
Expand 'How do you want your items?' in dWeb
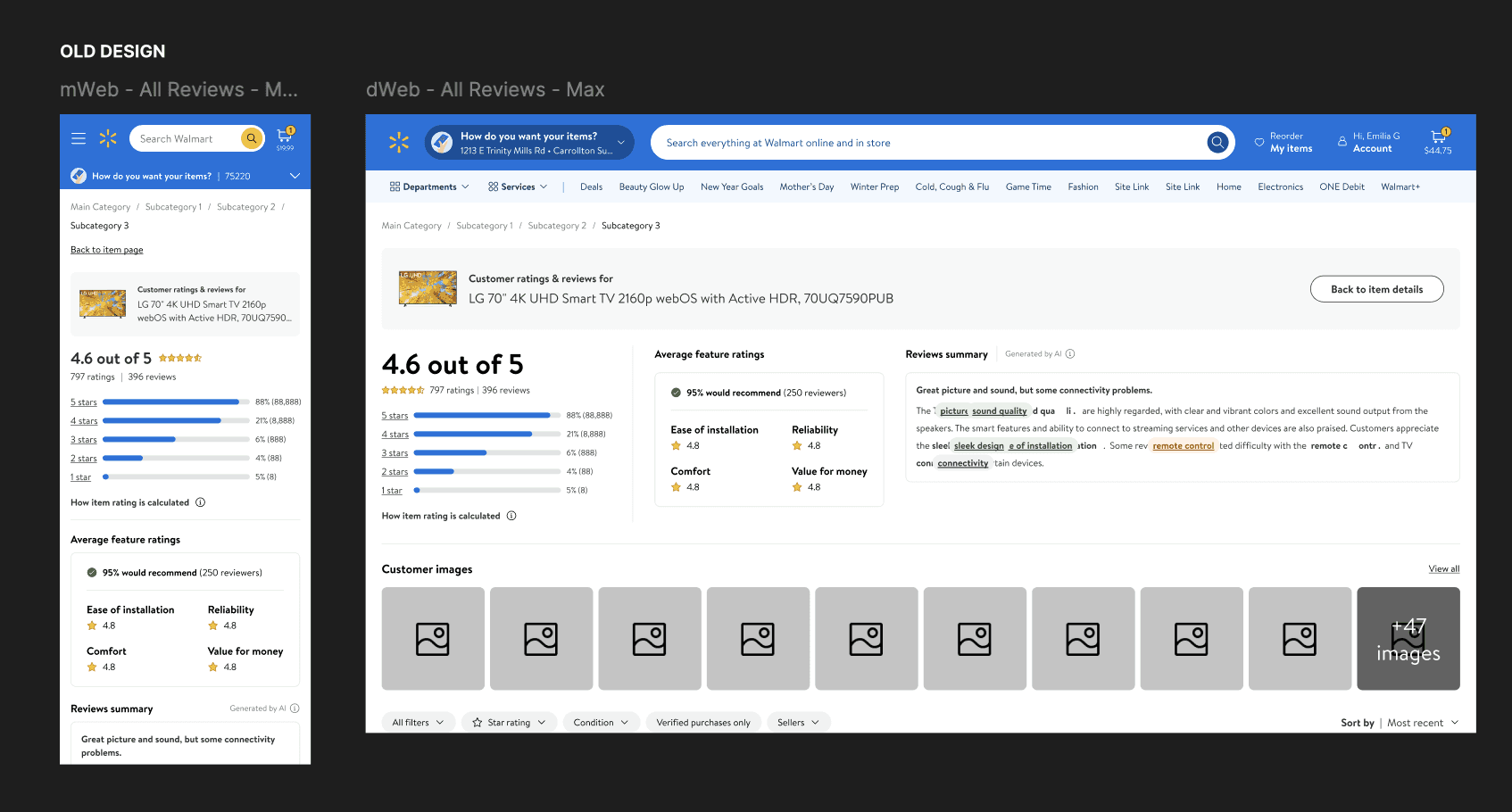coord(529,143)
